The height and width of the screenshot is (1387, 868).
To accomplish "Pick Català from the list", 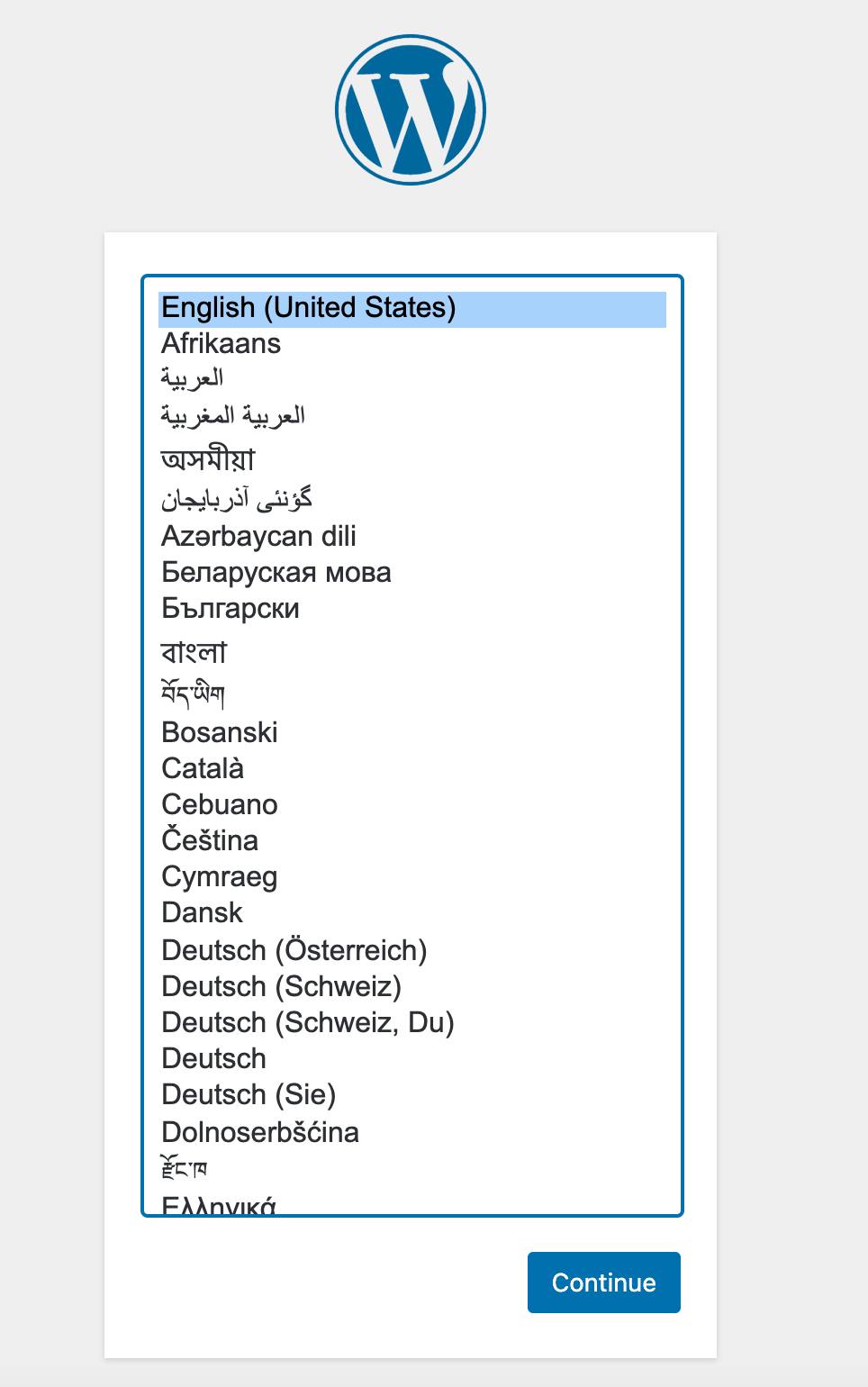I will pyautogui.click(x=203, y=768).
